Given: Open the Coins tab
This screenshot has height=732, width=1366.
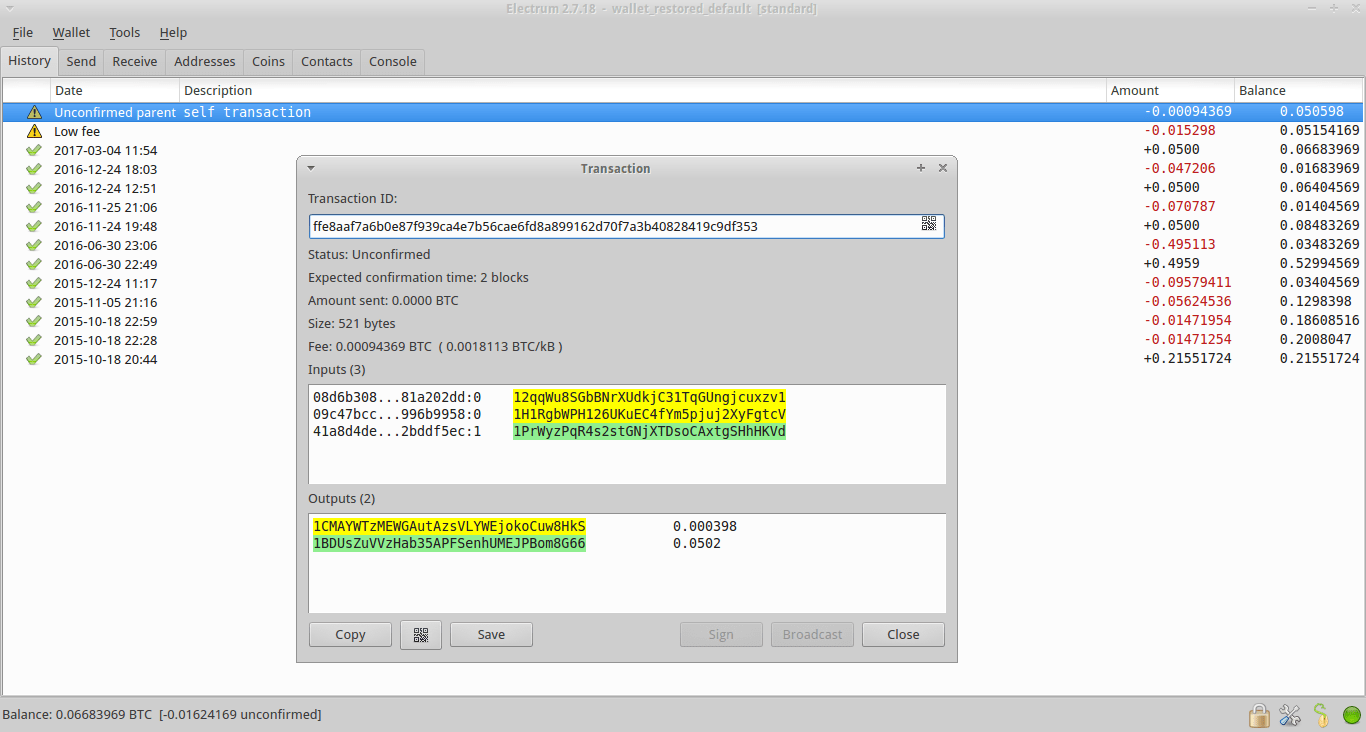Looking at the screenshot, I should tap(268, 61).
